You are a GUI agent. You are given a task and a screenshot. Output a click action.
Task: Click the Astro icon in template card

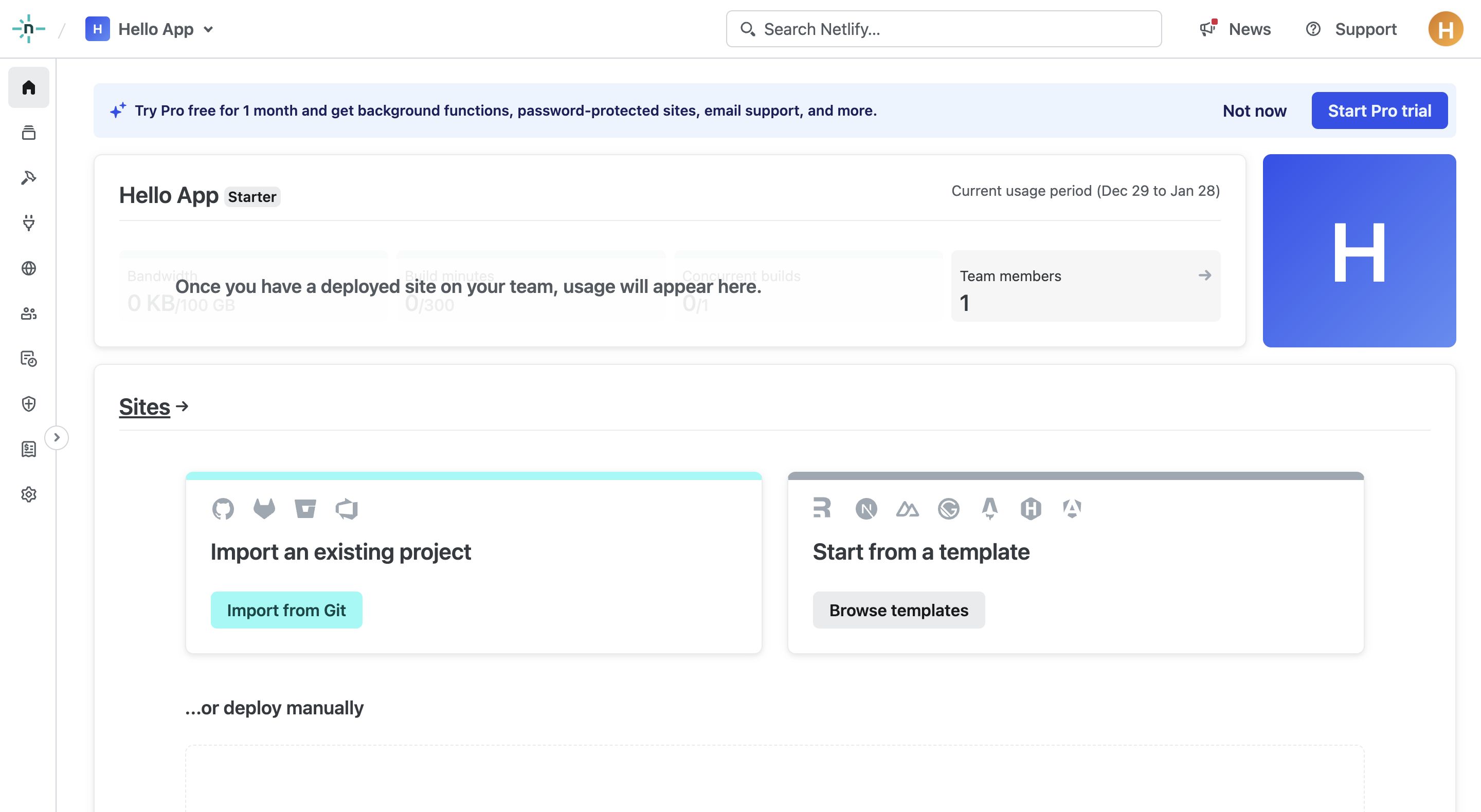(x=990, y=509)
